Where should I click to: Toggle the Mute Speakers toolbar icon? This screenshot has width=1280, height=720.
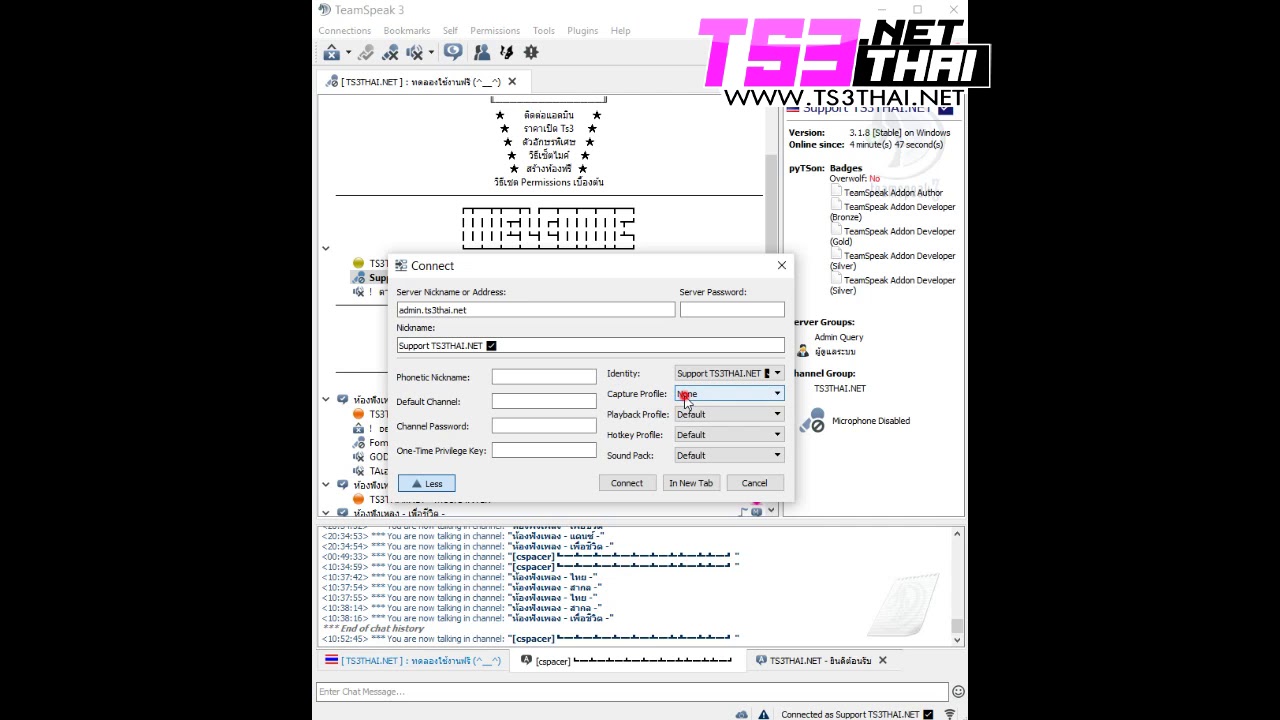(414, 52)
